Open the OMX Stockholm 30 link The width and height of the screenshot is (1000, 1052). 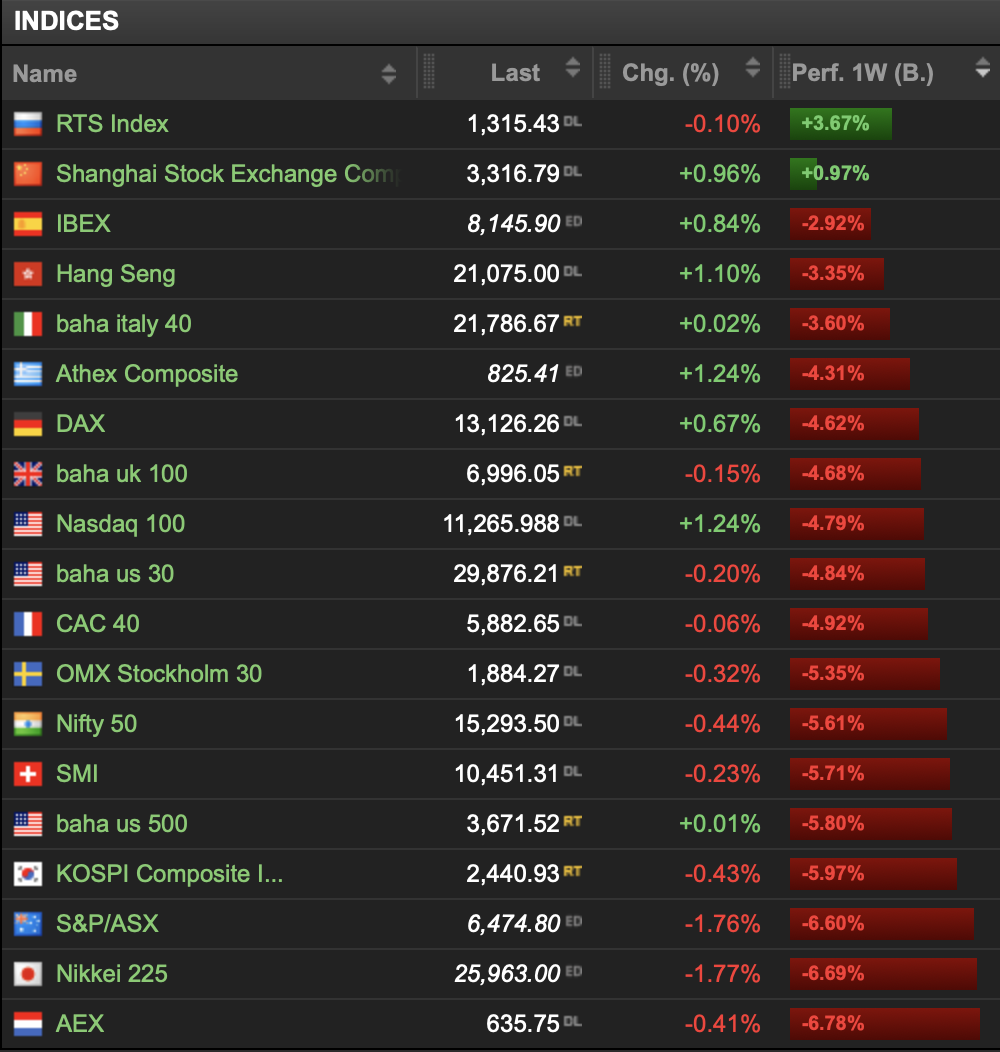[x=158, y=674]
